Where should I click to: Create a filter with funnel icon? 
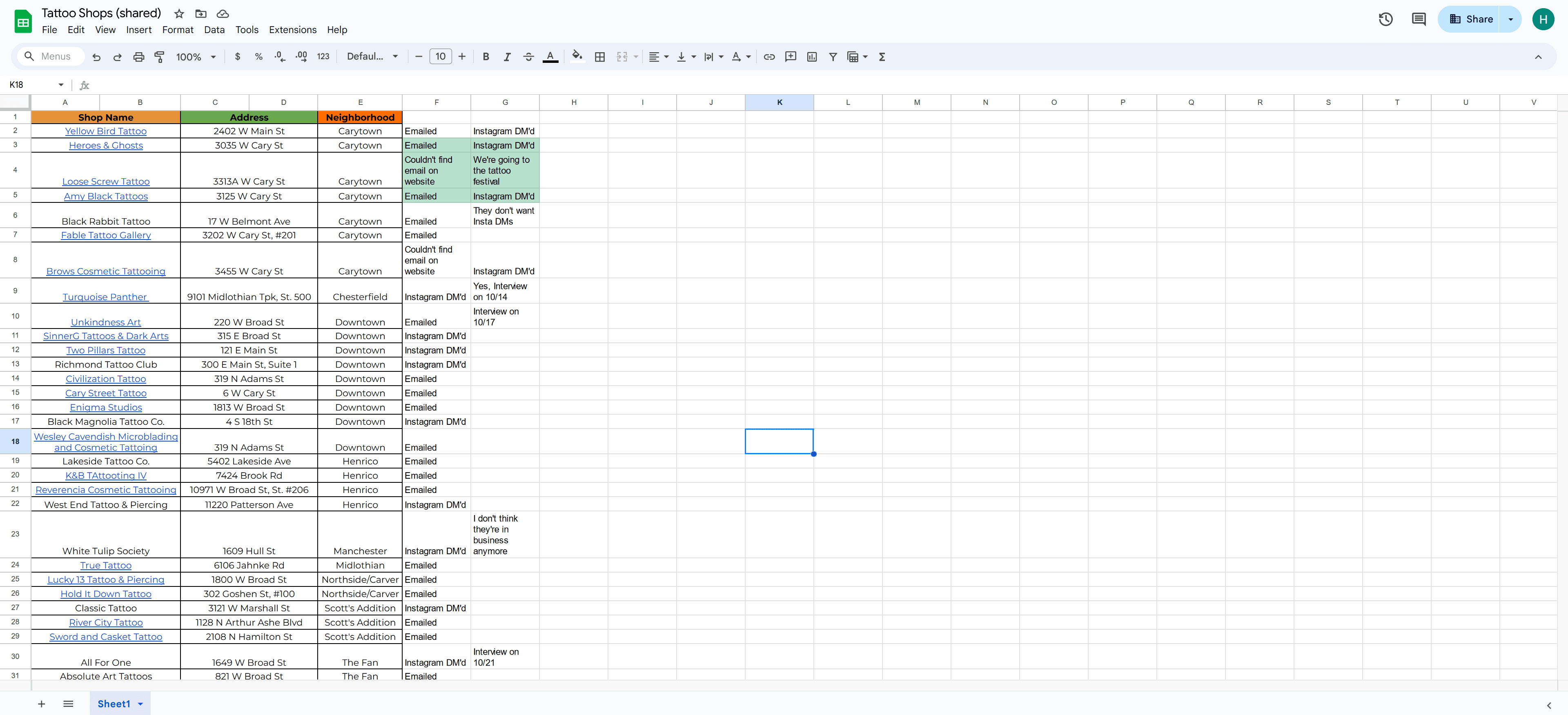click(x=833, y=57)
